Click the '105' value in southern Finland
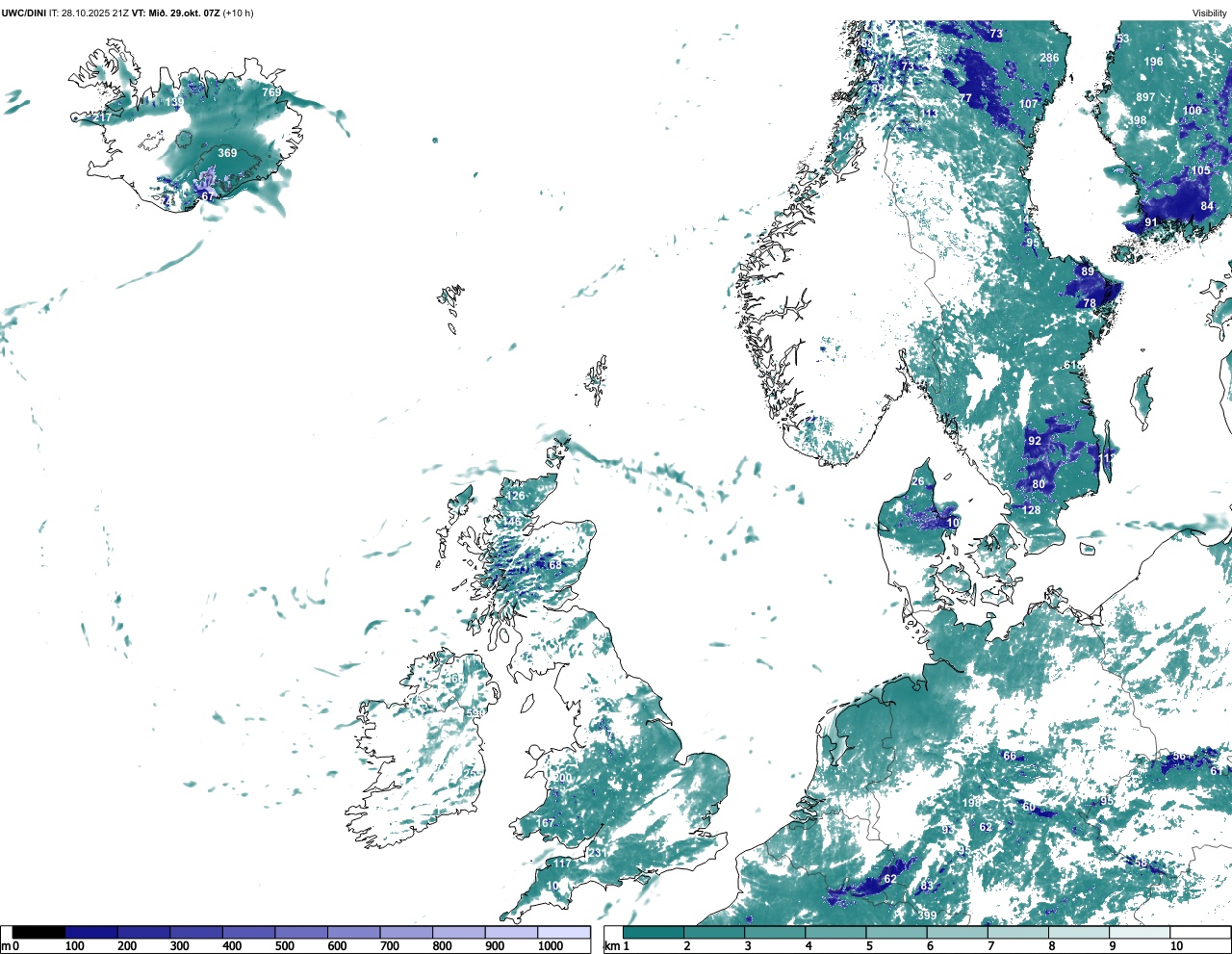Screen dimensions: 1232x954 click(1201, 170)
